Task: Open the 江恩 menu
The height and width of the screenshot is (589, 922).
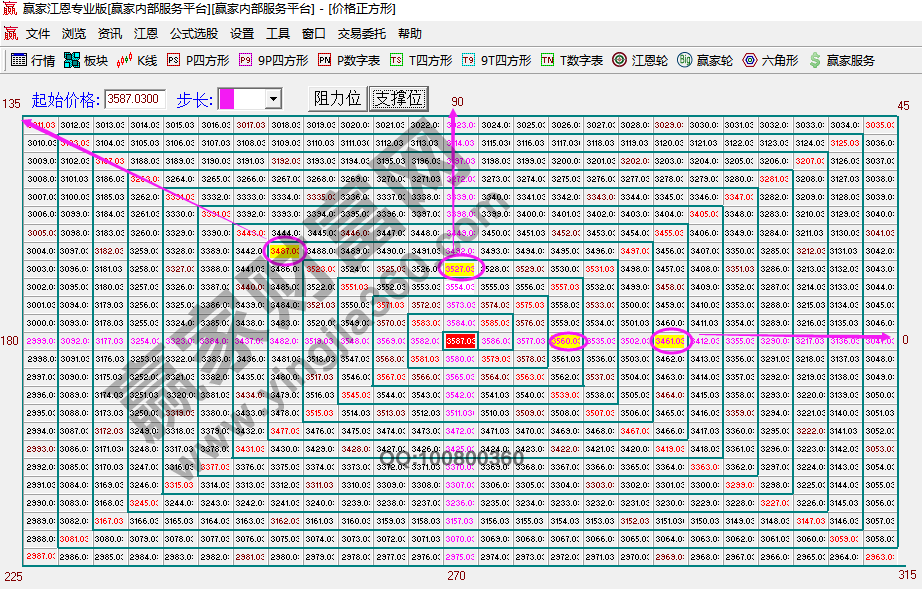Action: coord(145,33)
